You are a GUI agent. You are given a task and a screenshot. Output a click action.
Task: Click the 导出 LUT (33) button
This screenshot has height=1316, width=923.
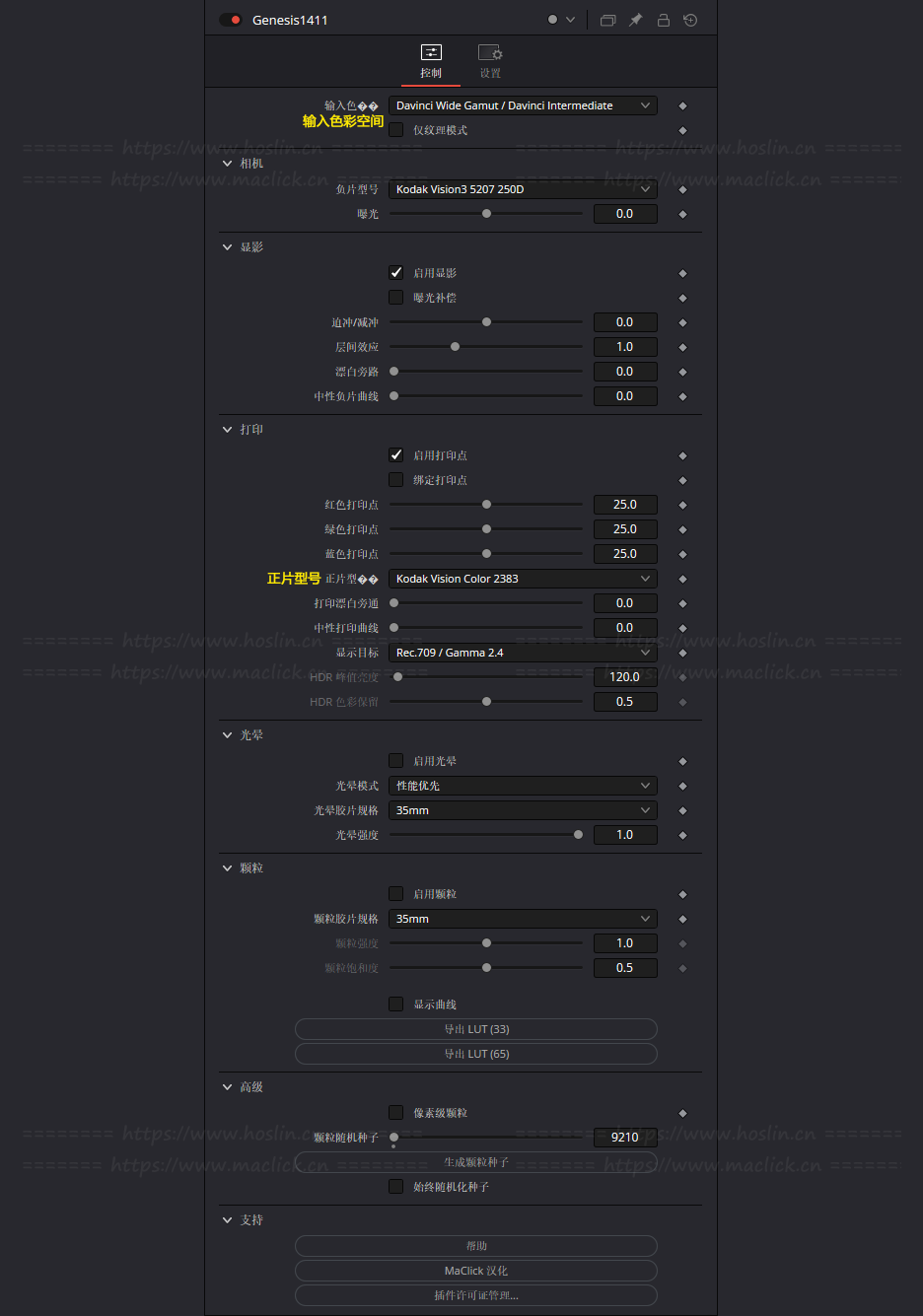click(476, 1029)
